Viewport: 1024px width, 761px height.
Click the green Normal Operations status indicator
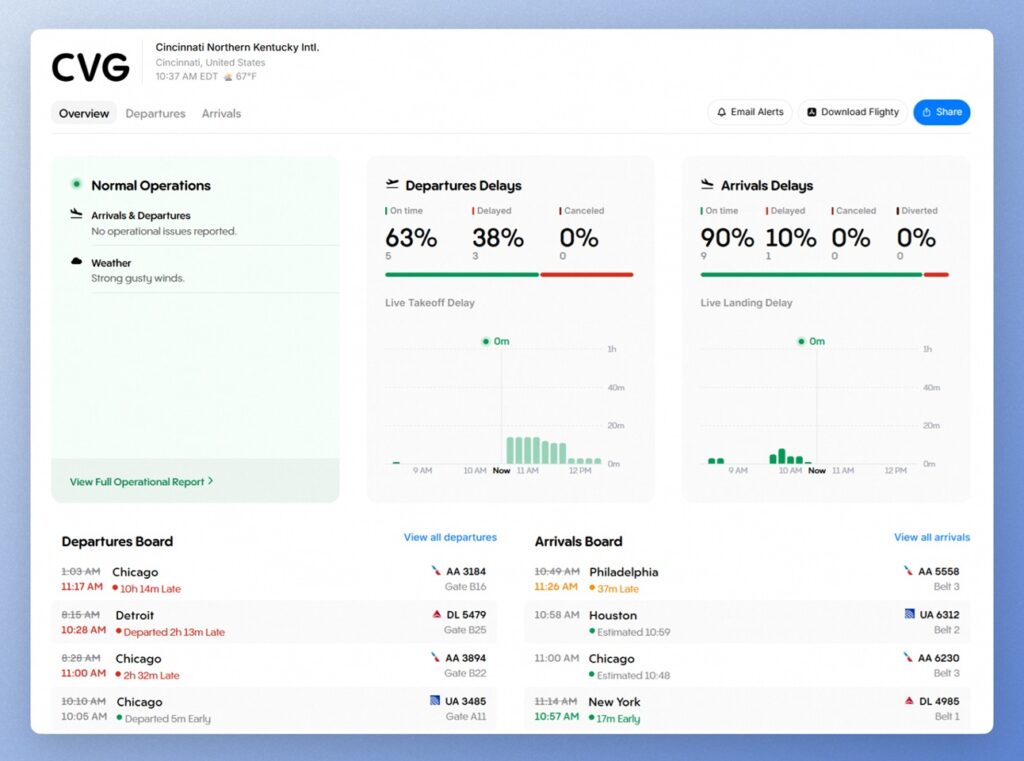[76, 184]
